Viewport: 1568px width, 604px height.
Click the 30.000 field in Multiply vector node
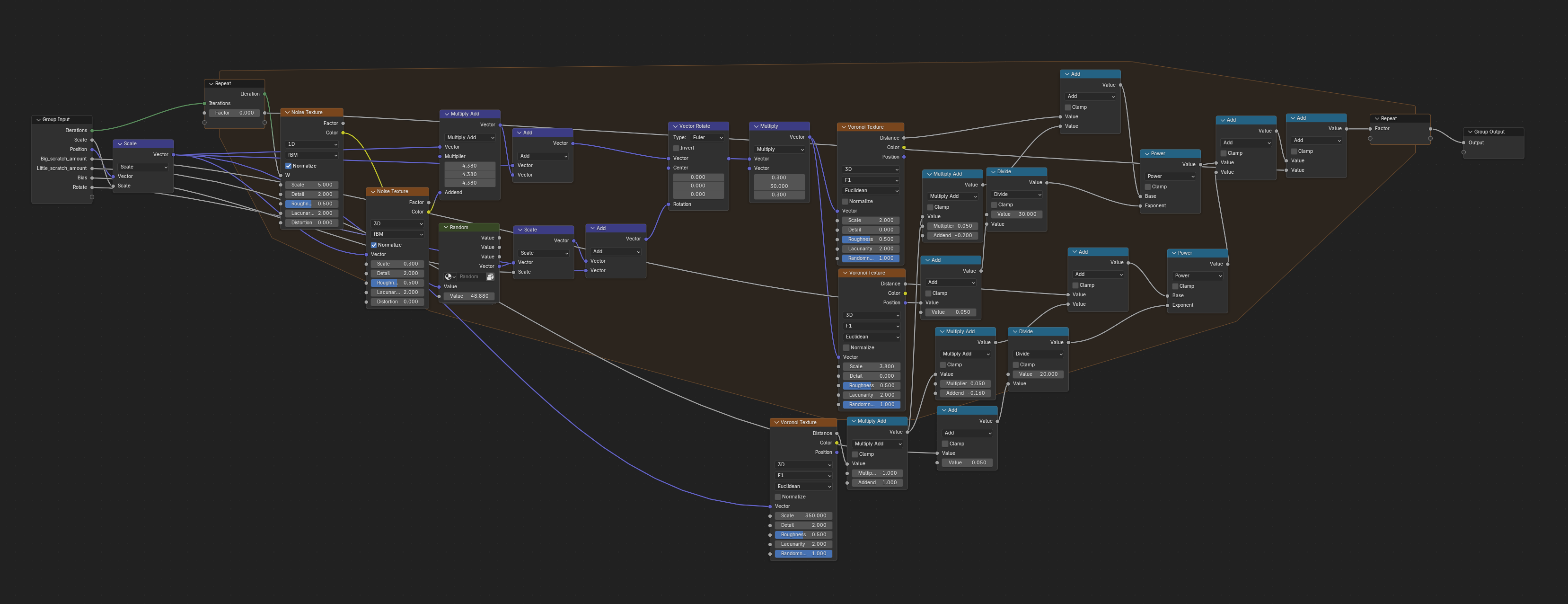pyautogui.click(x=779, y=187)
